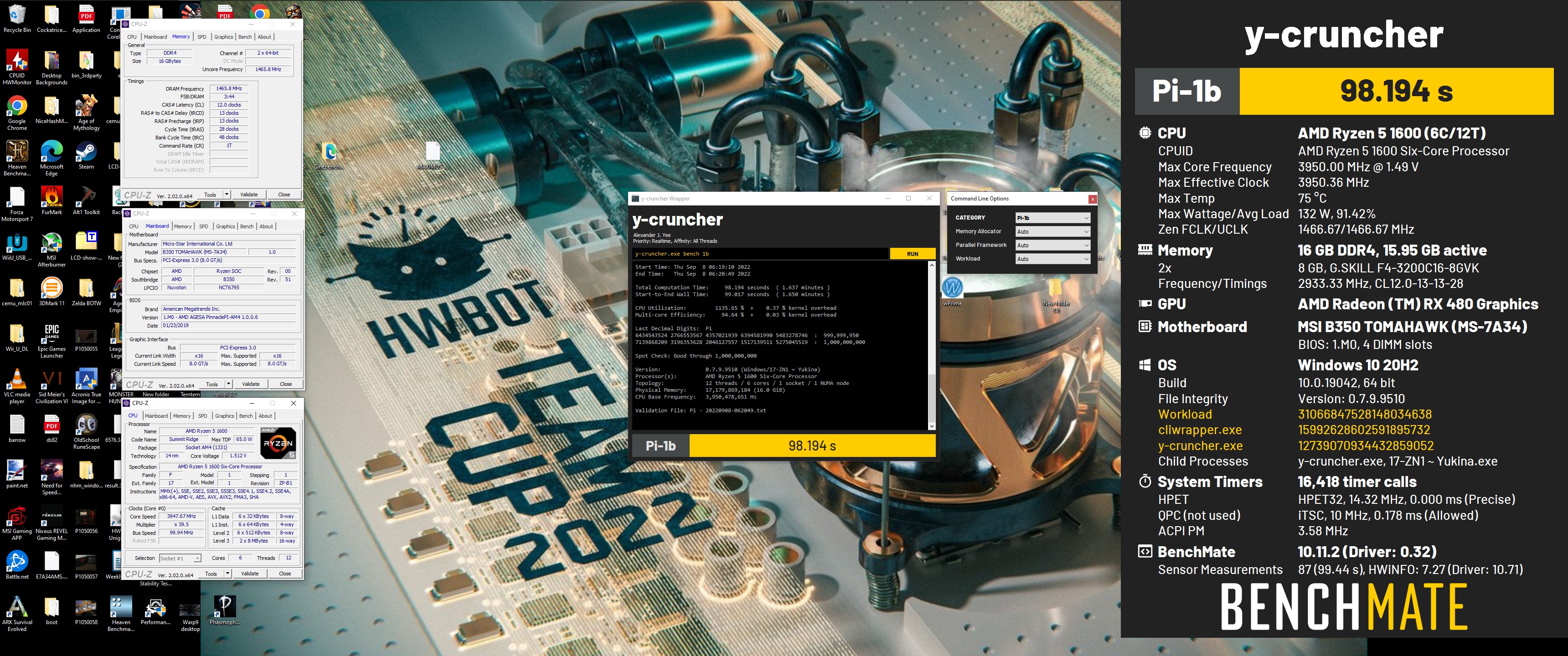Open the Forza Motorsport 7 shortcut
Image resolution: width=1568 pixels, height=656 pixels.
click(x=17, y=205)
